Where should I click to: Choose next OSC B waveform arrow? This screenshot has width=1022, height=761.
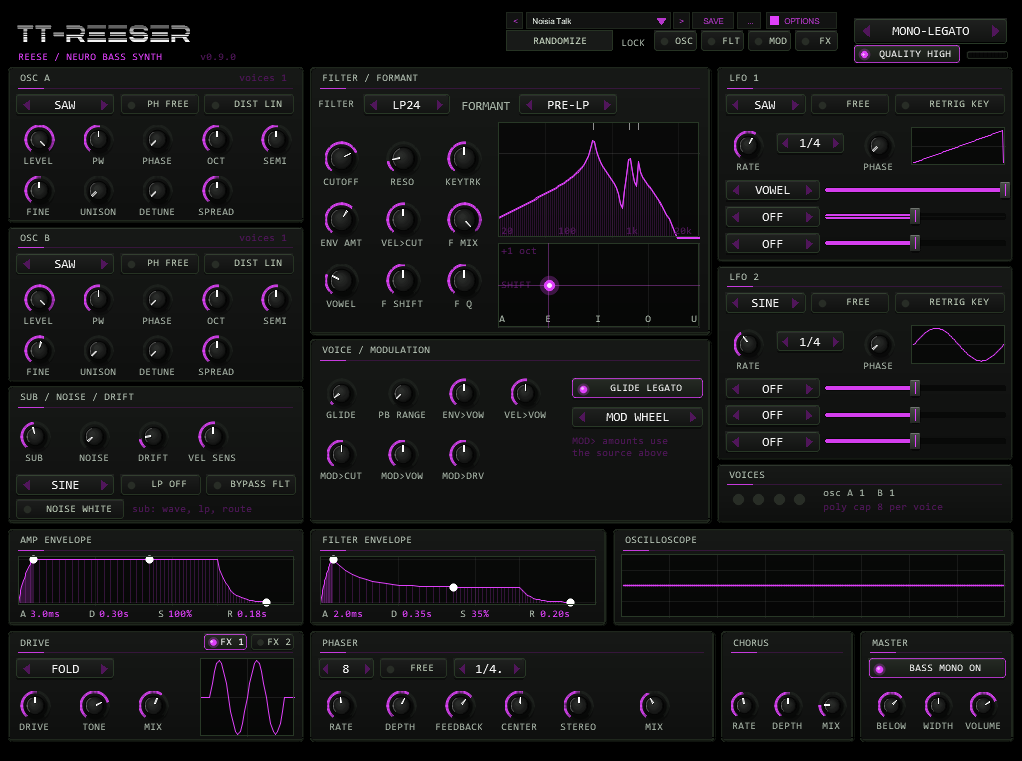(x=104, y=264)
